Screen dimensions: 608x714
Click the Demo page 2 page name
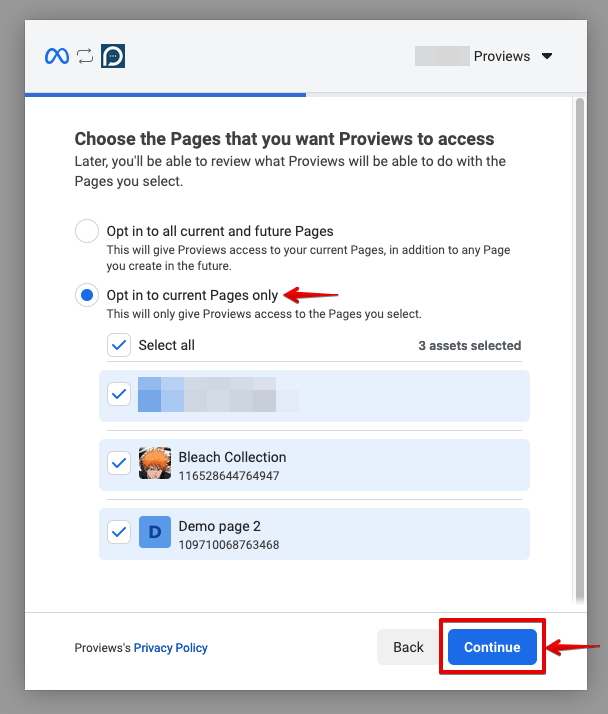[220, 526]
